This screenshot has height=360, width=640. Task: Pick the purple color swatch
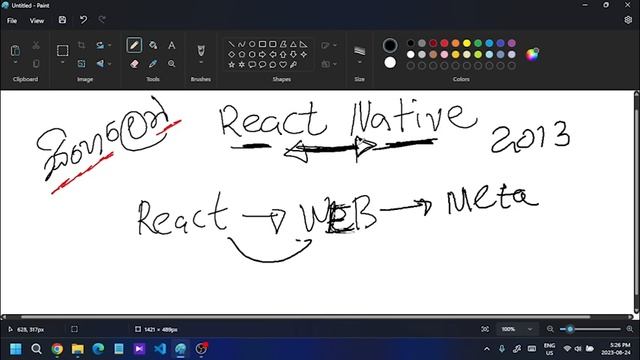pyautogui.click(x=512, y=43)
